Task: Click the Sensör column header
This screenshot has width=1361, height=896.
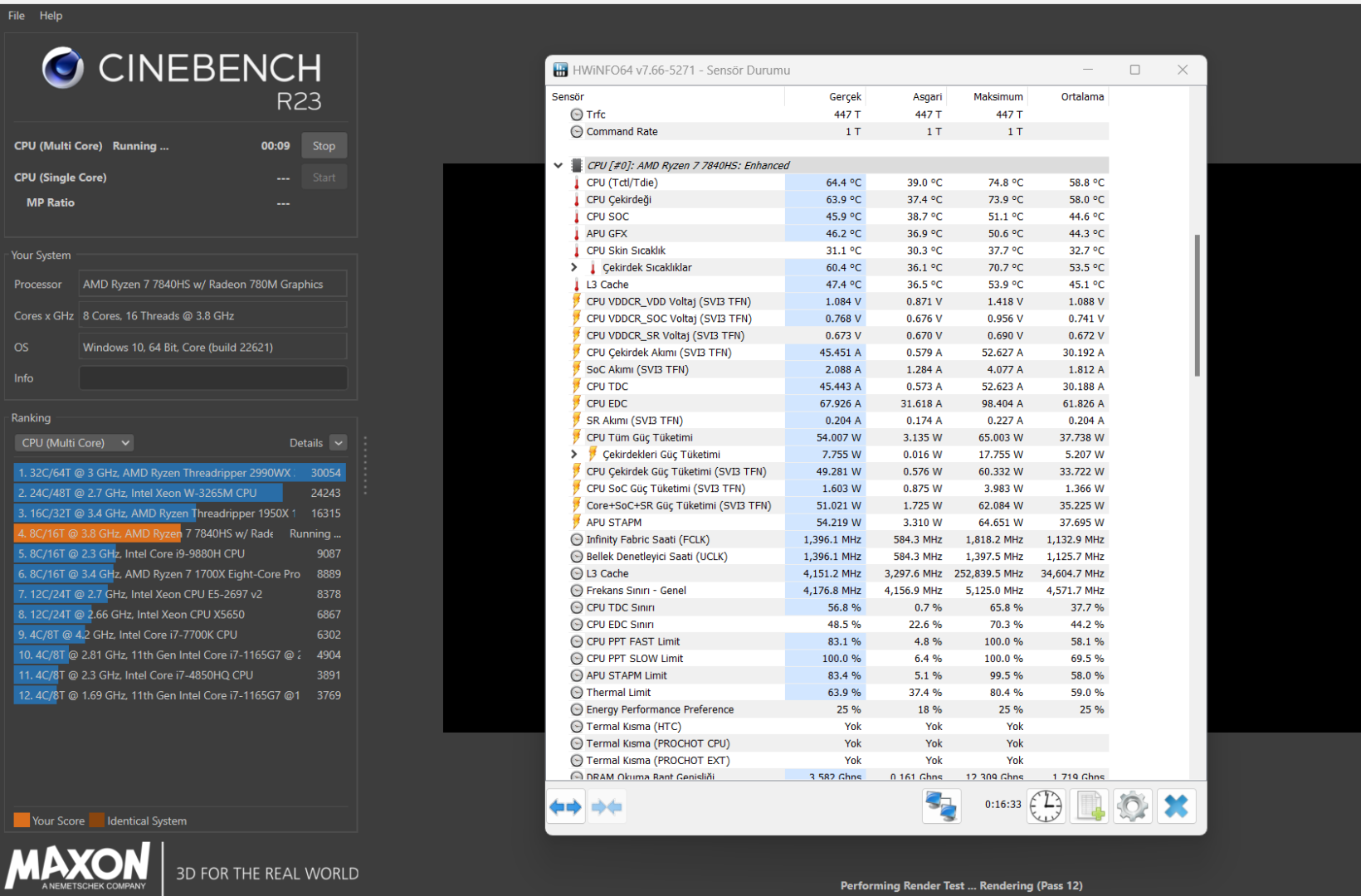Action: point(568,97)
